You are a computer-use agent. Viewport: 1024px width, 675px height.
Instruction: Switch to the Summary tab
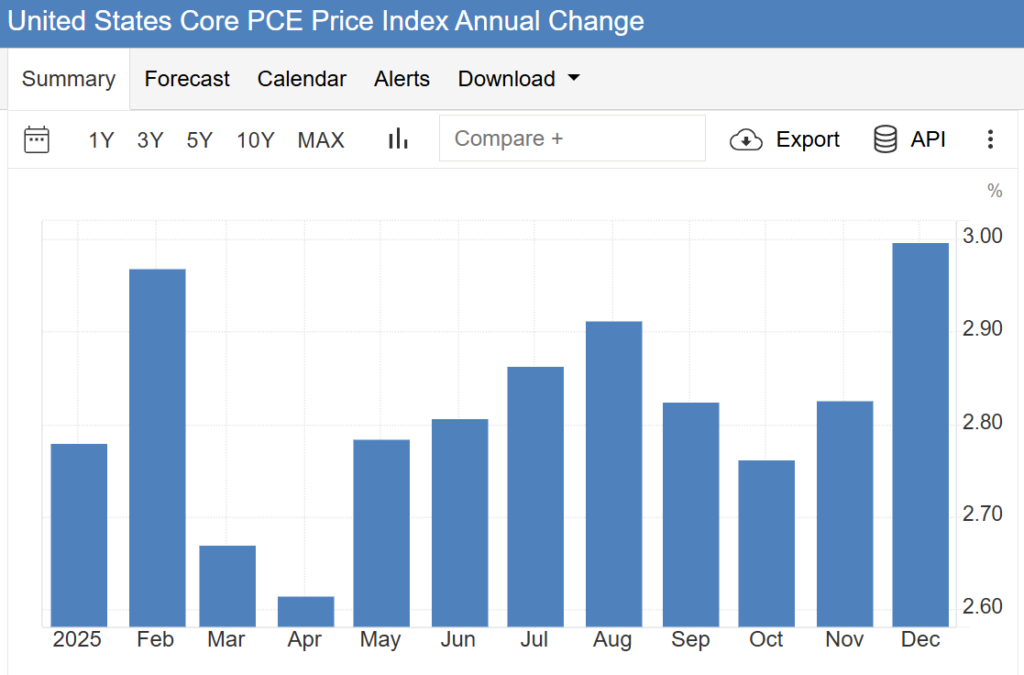(68, 79)
